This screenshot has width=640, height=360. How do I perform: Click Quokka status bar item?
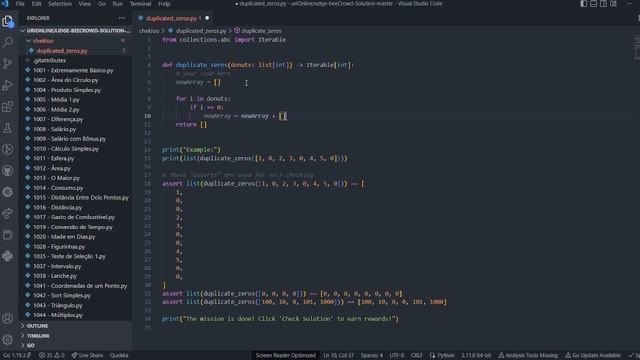(x=119, y=356)
